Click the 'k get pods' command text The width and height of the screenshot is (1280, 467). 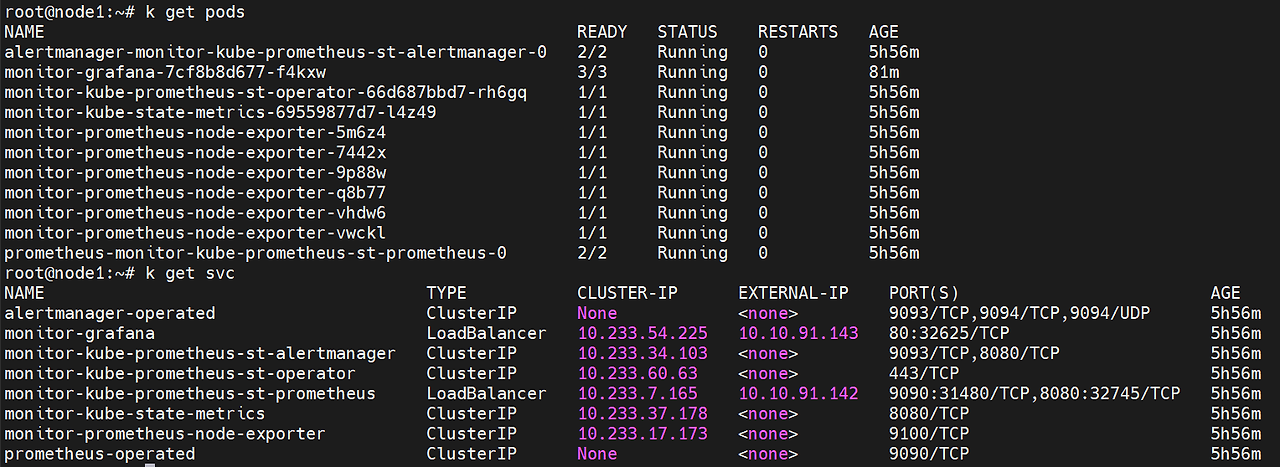coord(195,12)
